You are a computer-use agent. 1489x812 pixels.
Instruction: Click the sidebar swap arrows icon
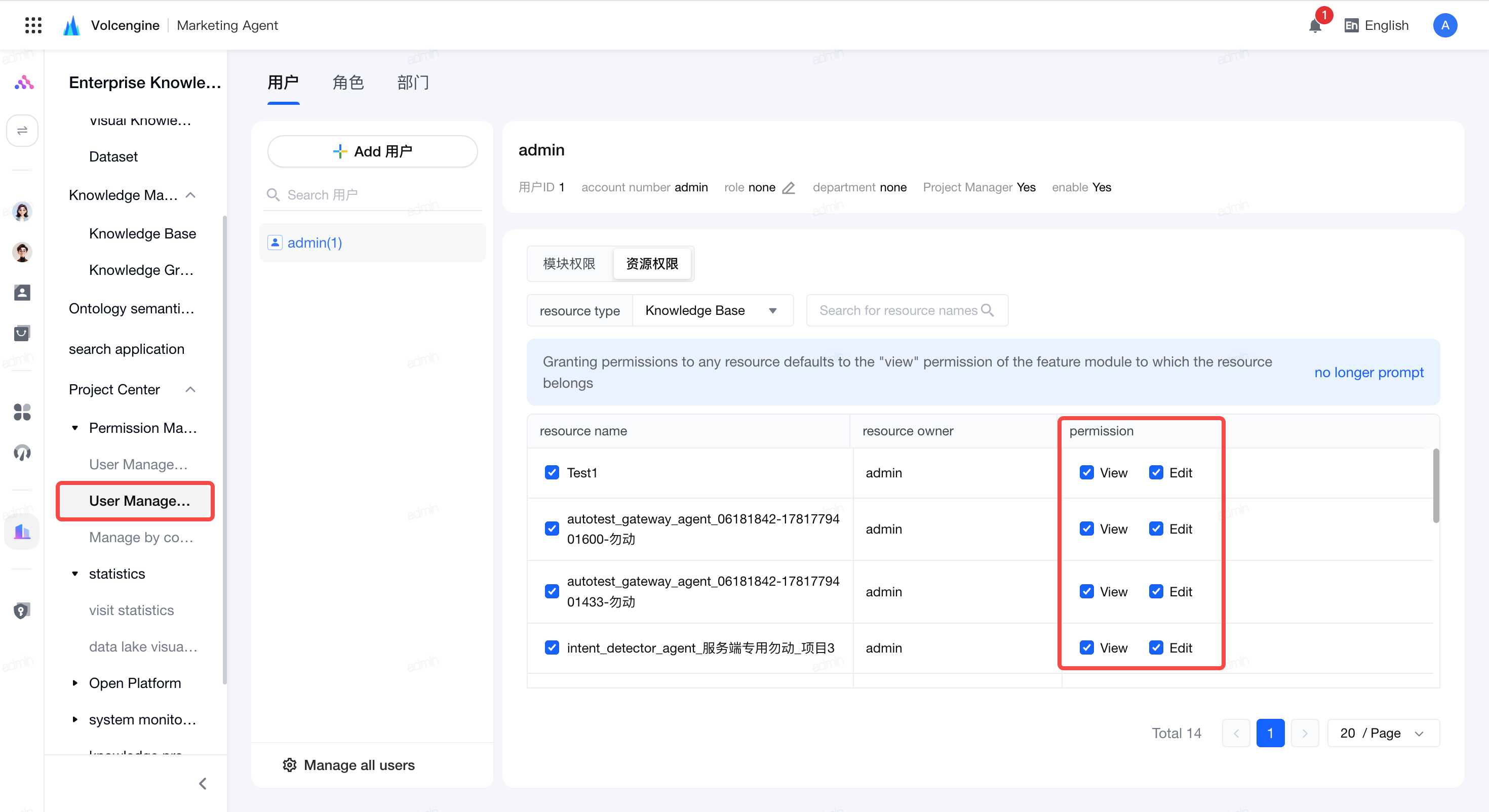pyautogui.click(x=22, y=131)
